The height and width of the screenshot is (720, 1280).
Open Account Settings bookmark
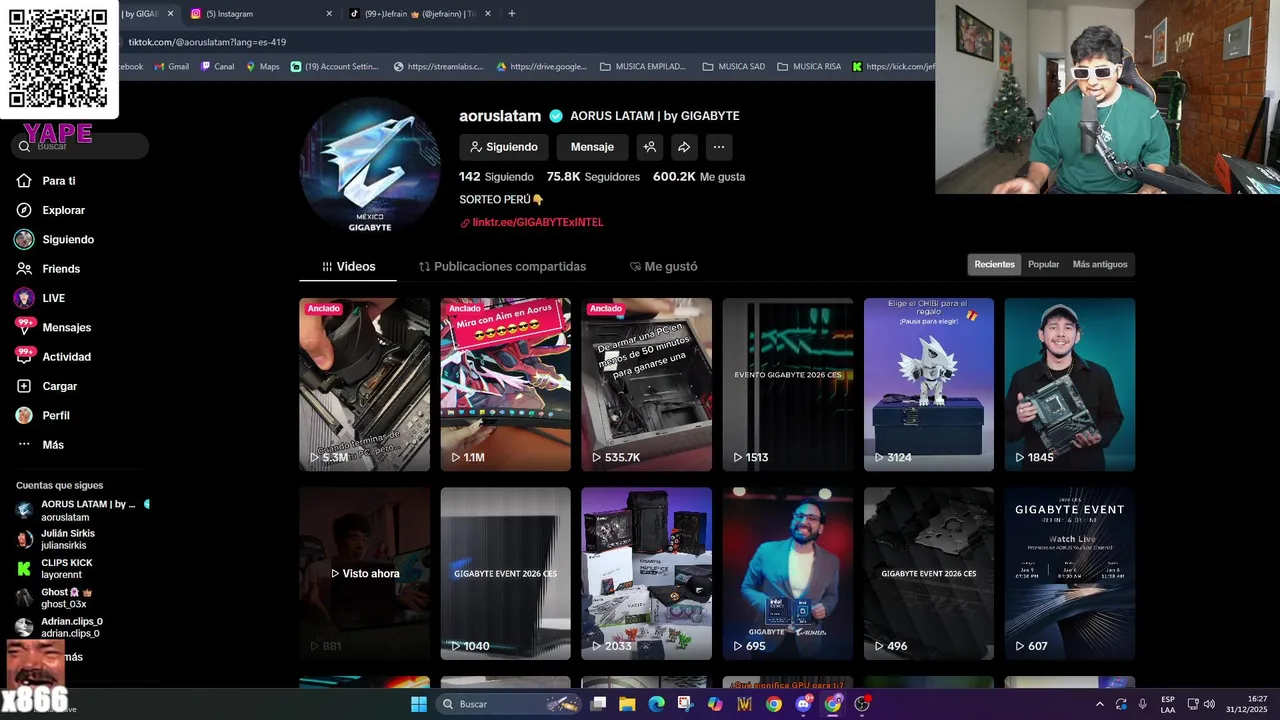(335, 67)
